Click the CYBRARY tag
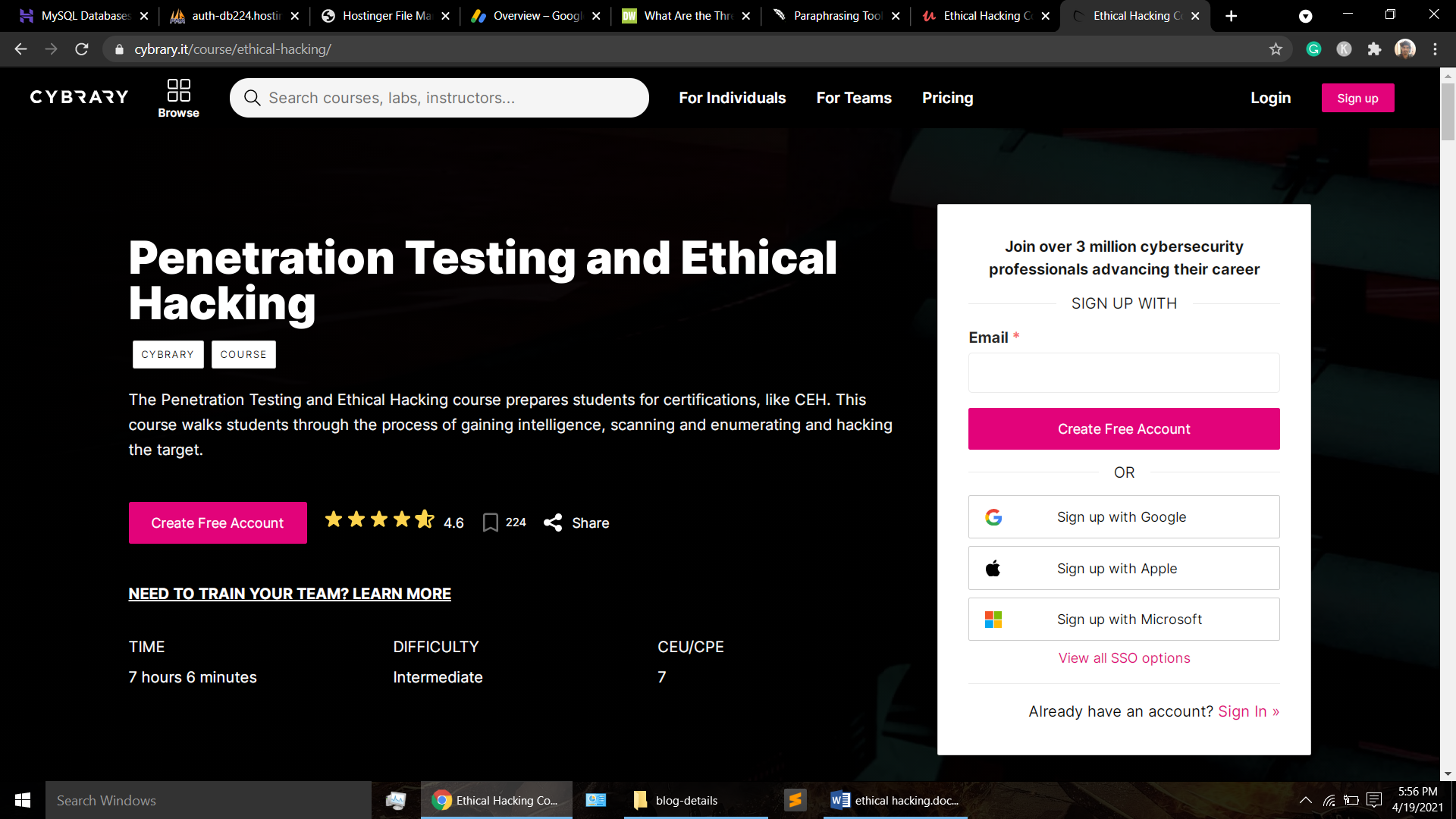 coord(168,354)
